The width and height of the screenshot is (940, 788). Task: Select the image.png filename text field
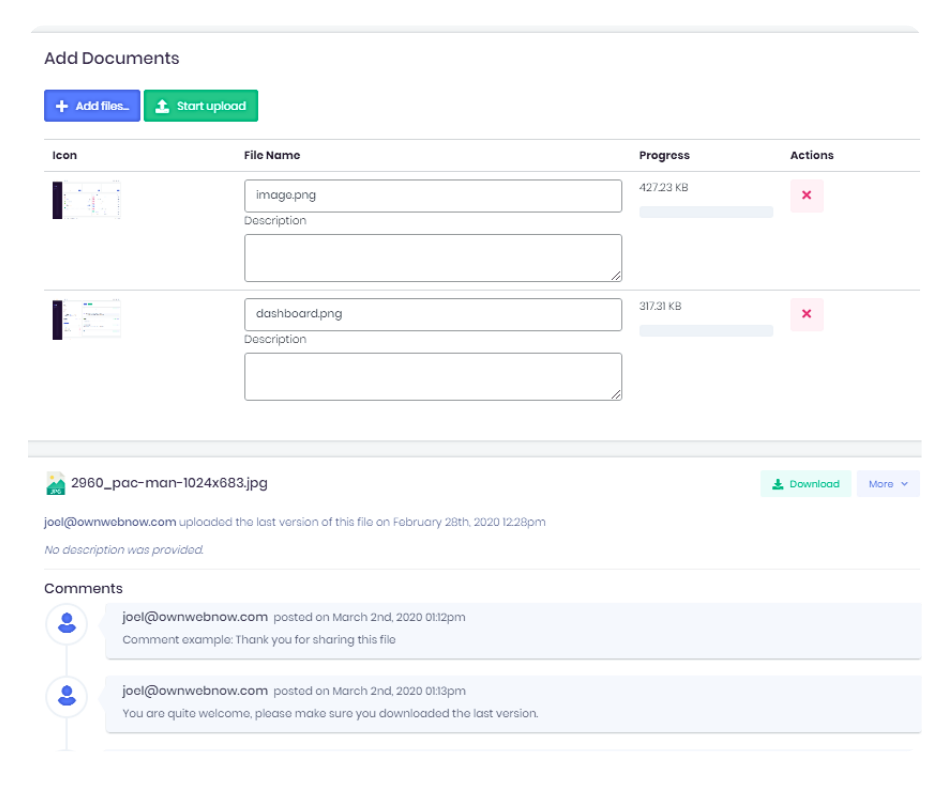pyautogui.click(x=433, y=195)
